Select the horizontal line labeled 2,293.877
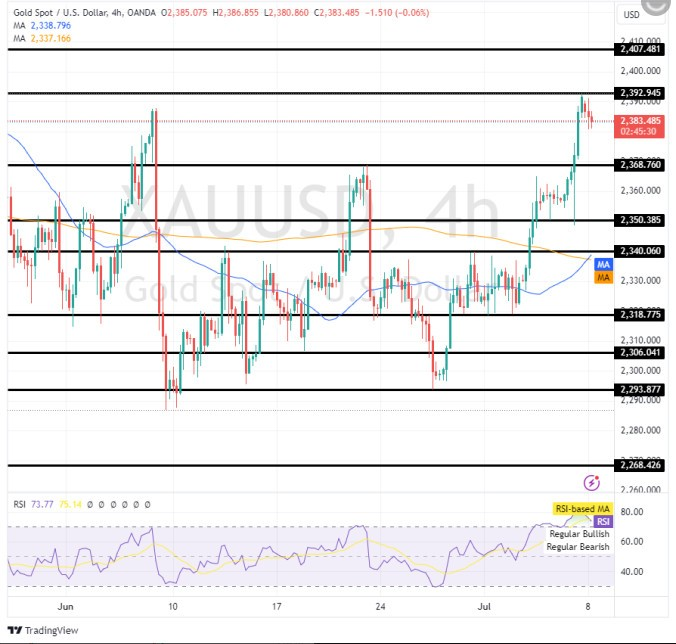676x644 pixels. [300, 390]
